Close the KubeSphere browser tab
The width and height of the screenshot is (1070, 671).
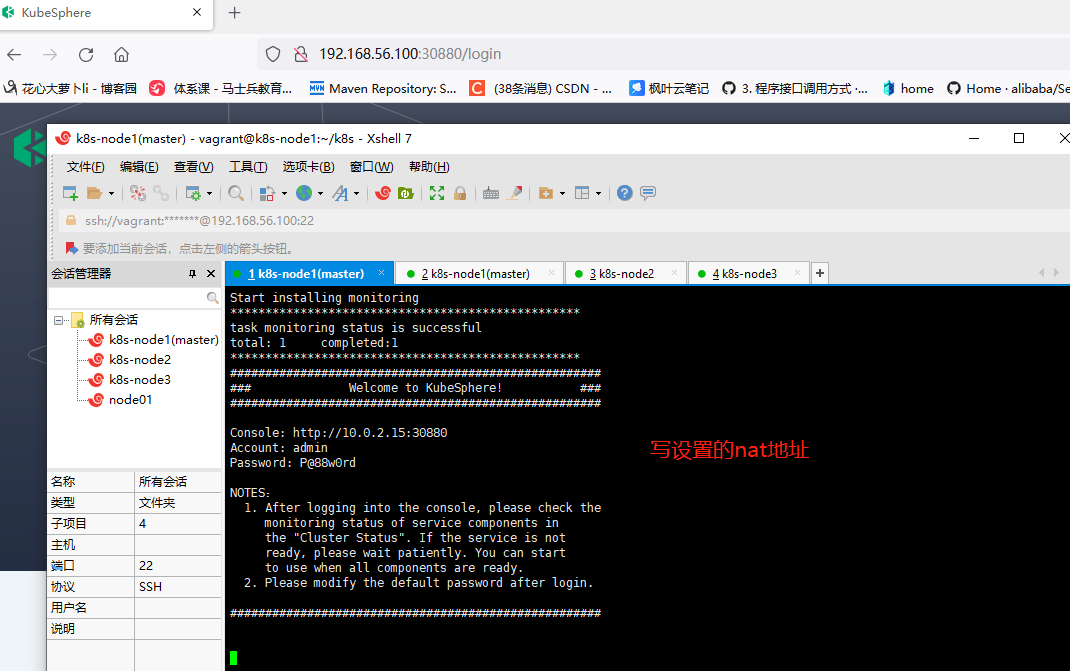pyautogui.click(x=197, y=12)
